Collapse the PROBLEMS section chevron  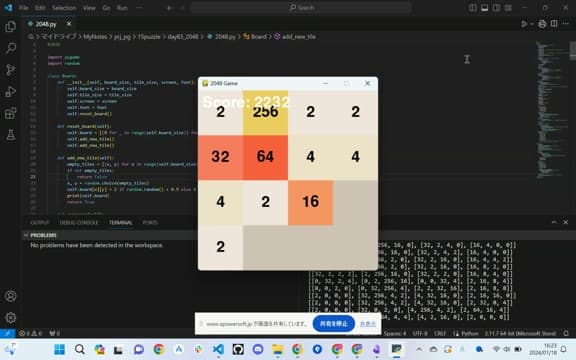[26, 235]
